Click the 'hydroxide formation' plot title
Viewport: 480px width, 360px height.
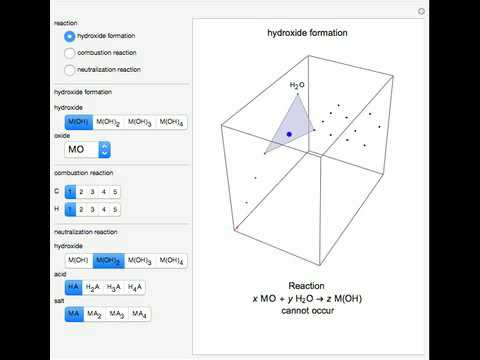pyautogui.click(x=307, y=33)
